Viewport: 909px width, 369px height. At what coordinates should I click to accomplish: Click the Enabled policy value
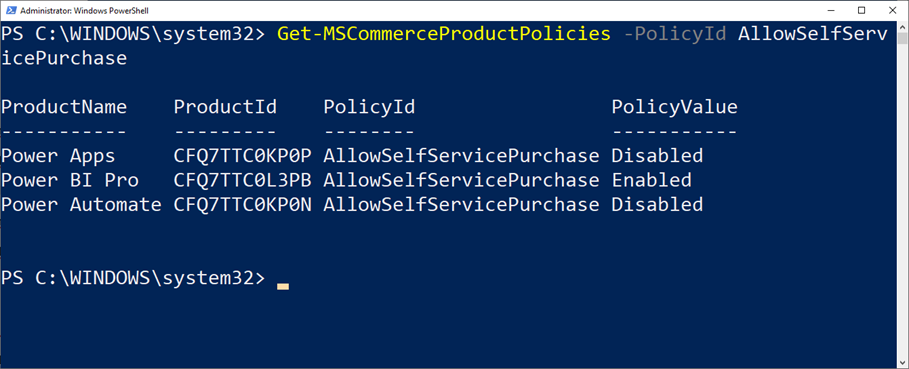coord(652,180)
